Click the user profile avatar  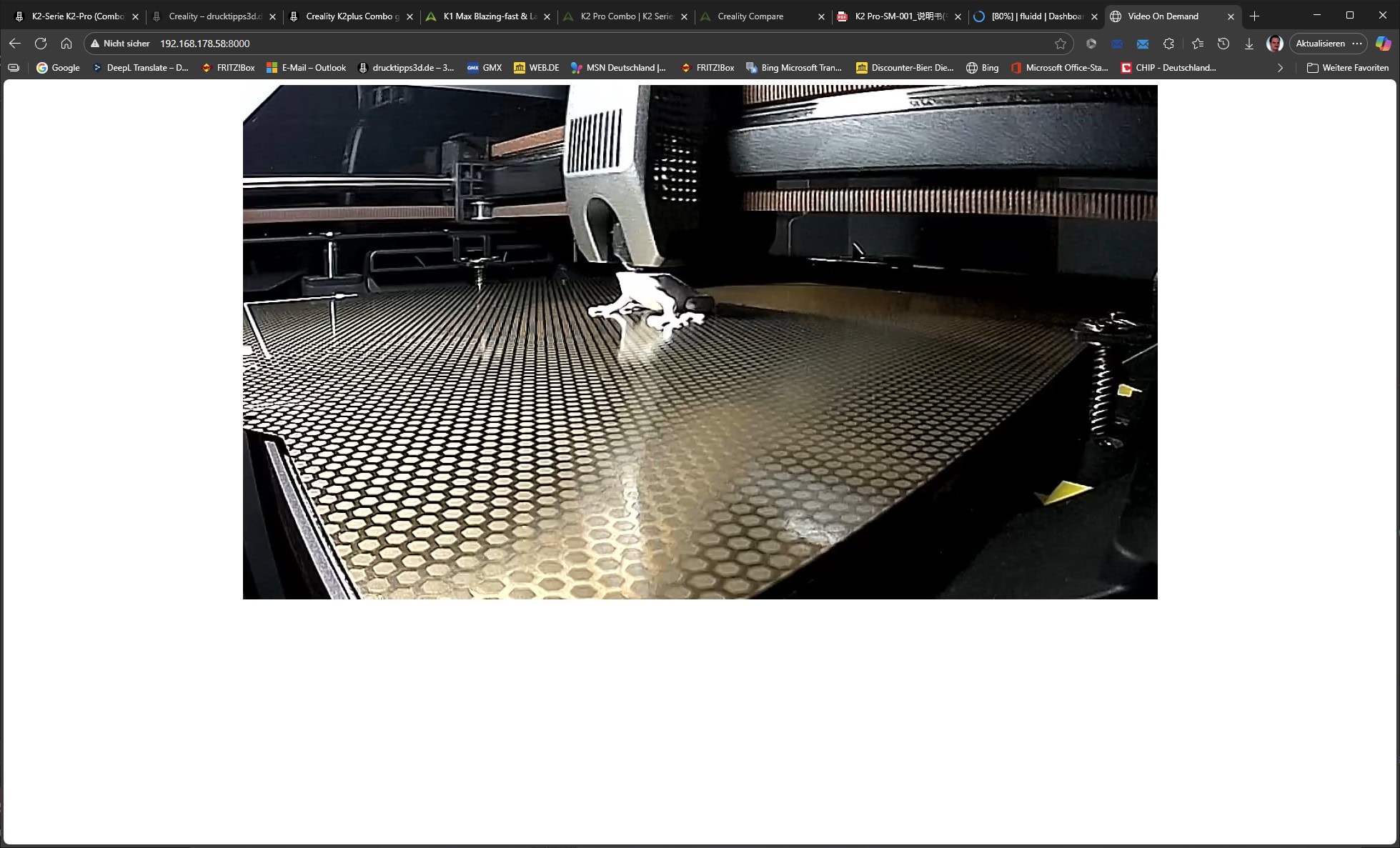click(1274, 44)
